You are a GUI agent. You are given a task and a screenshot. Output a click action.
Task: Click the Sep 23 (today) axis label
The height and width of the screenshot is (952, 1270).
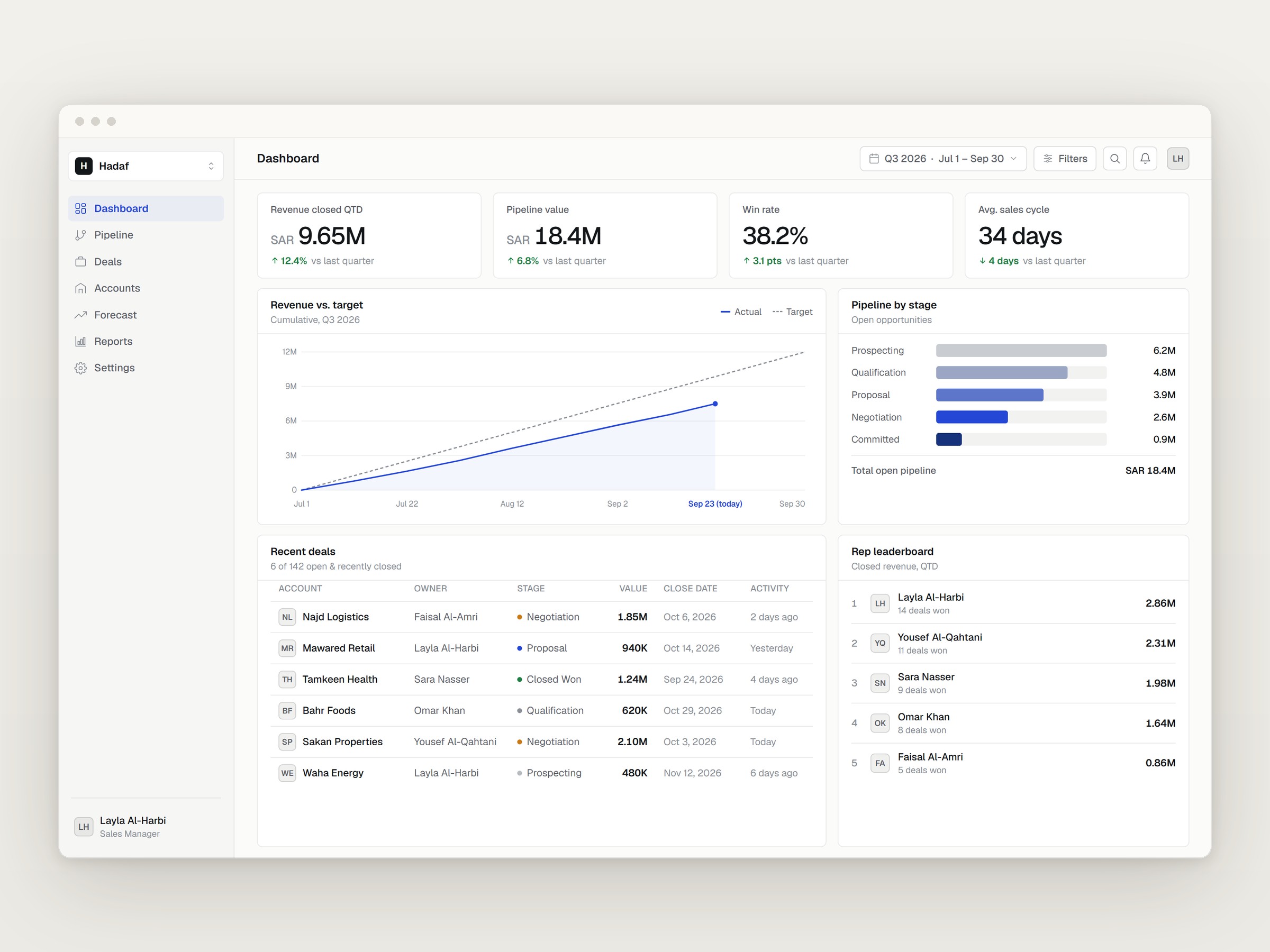(715, 504)
